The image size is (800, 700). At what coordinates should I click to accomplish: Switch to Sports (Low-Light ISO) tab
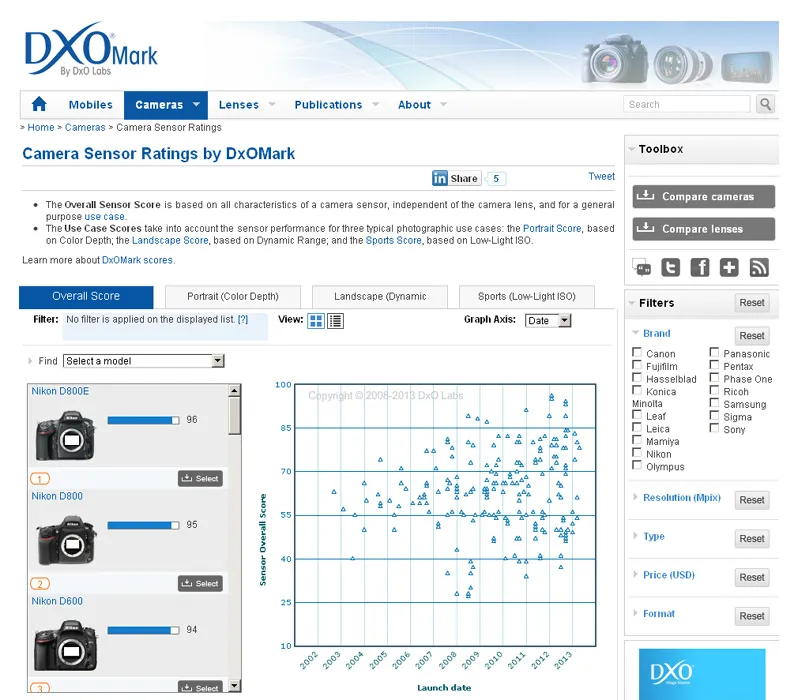[x=527, y=296]
